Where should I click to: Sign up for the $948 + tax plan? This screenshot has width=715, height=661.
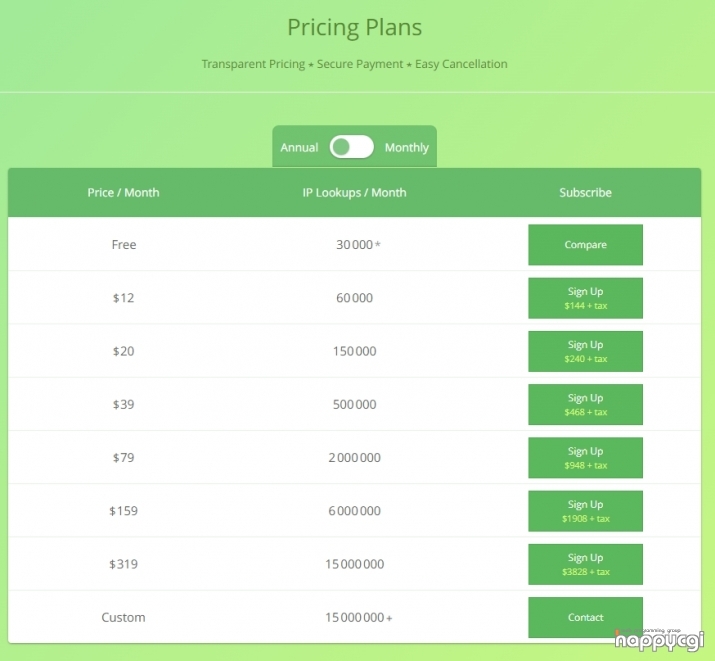tap(585, 458)
